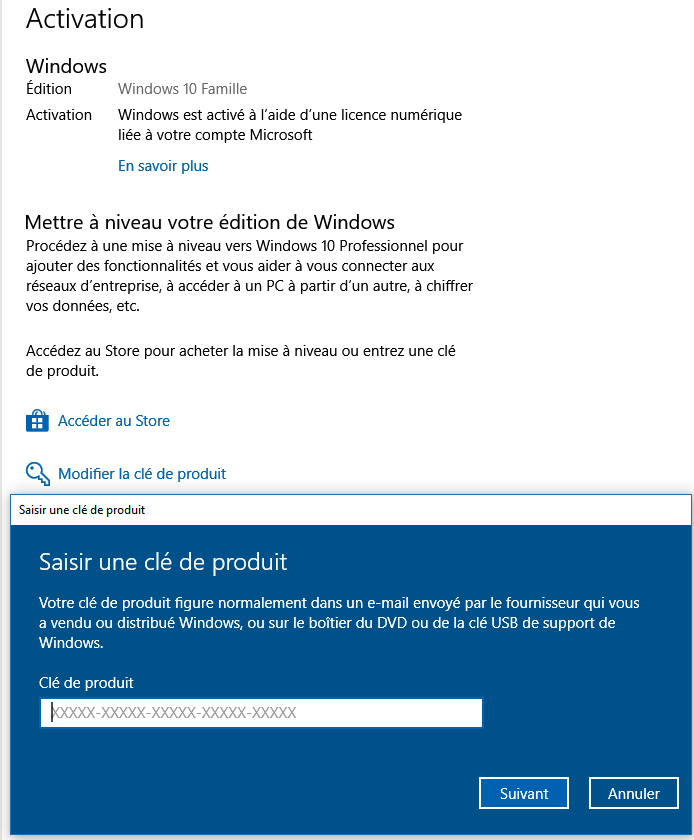This screenshot has height=840, width=694.
Task: Cancel the dialog with Annuler
Action: coord(633,793)
